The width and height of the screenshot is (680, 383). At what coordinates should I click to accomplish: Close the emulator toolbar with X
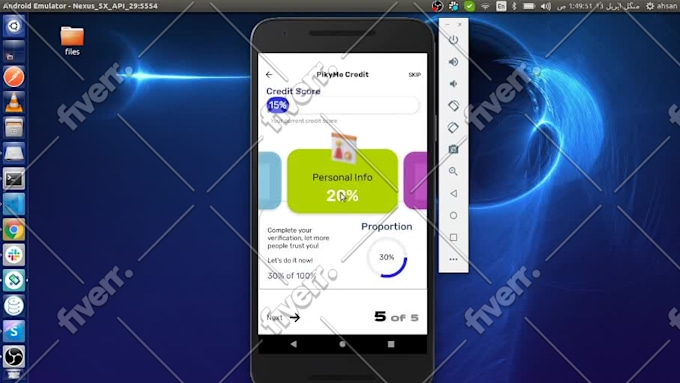[460, 25]
